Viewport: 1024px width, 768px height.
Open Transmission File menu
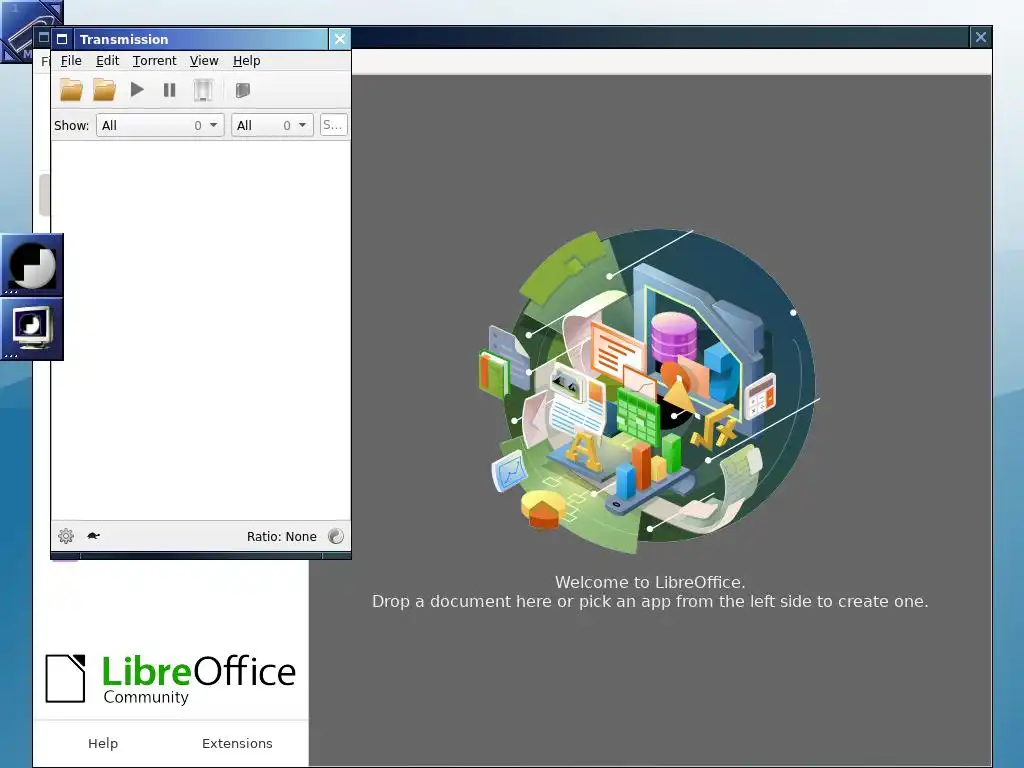71,61
